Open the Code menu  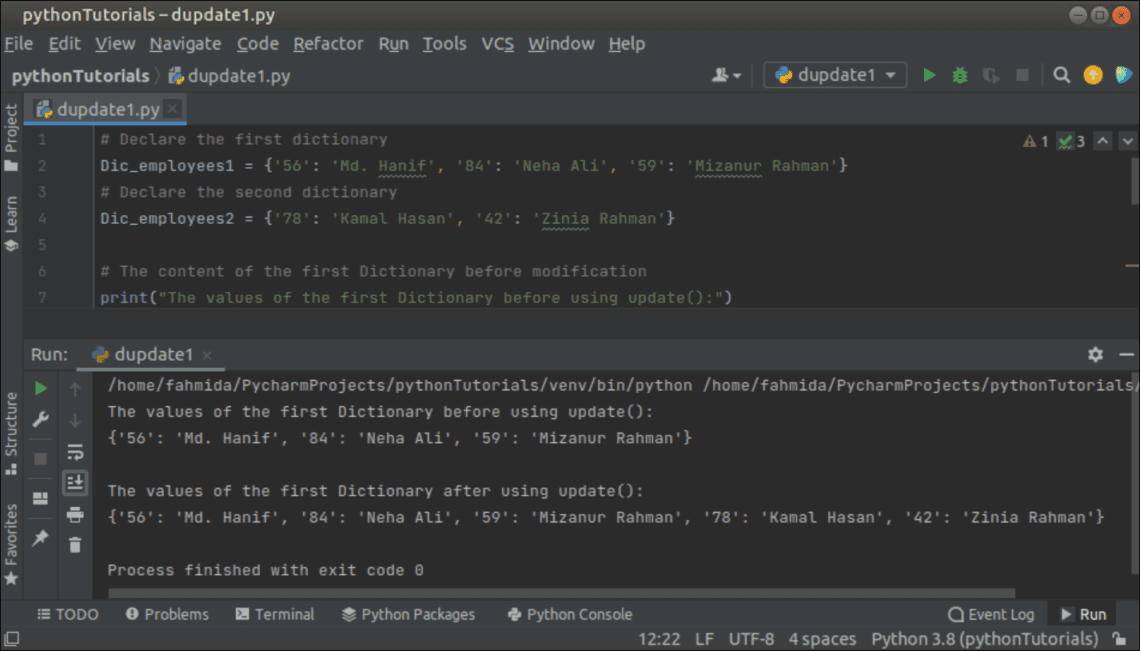coord(257,44)
